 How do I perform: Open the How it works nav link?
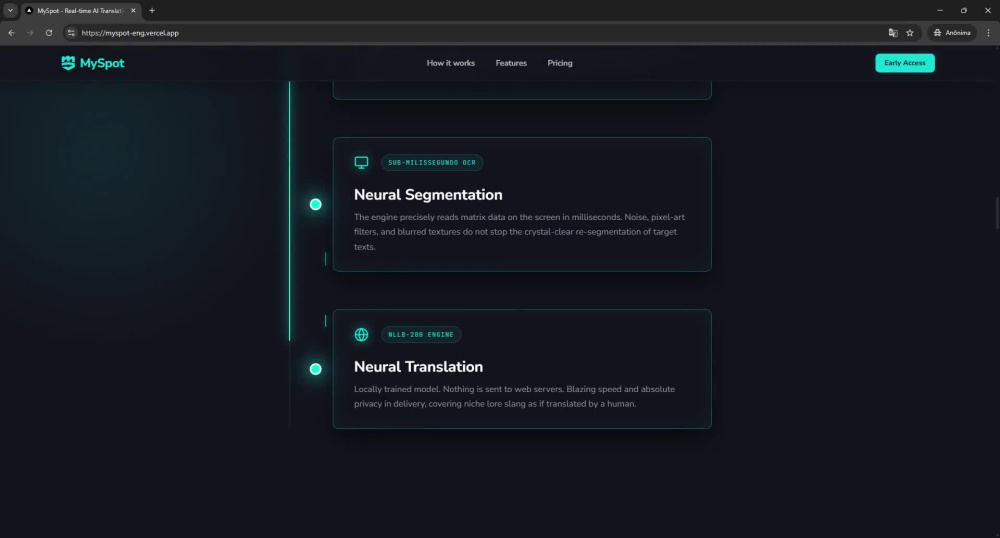click(451, 63)
